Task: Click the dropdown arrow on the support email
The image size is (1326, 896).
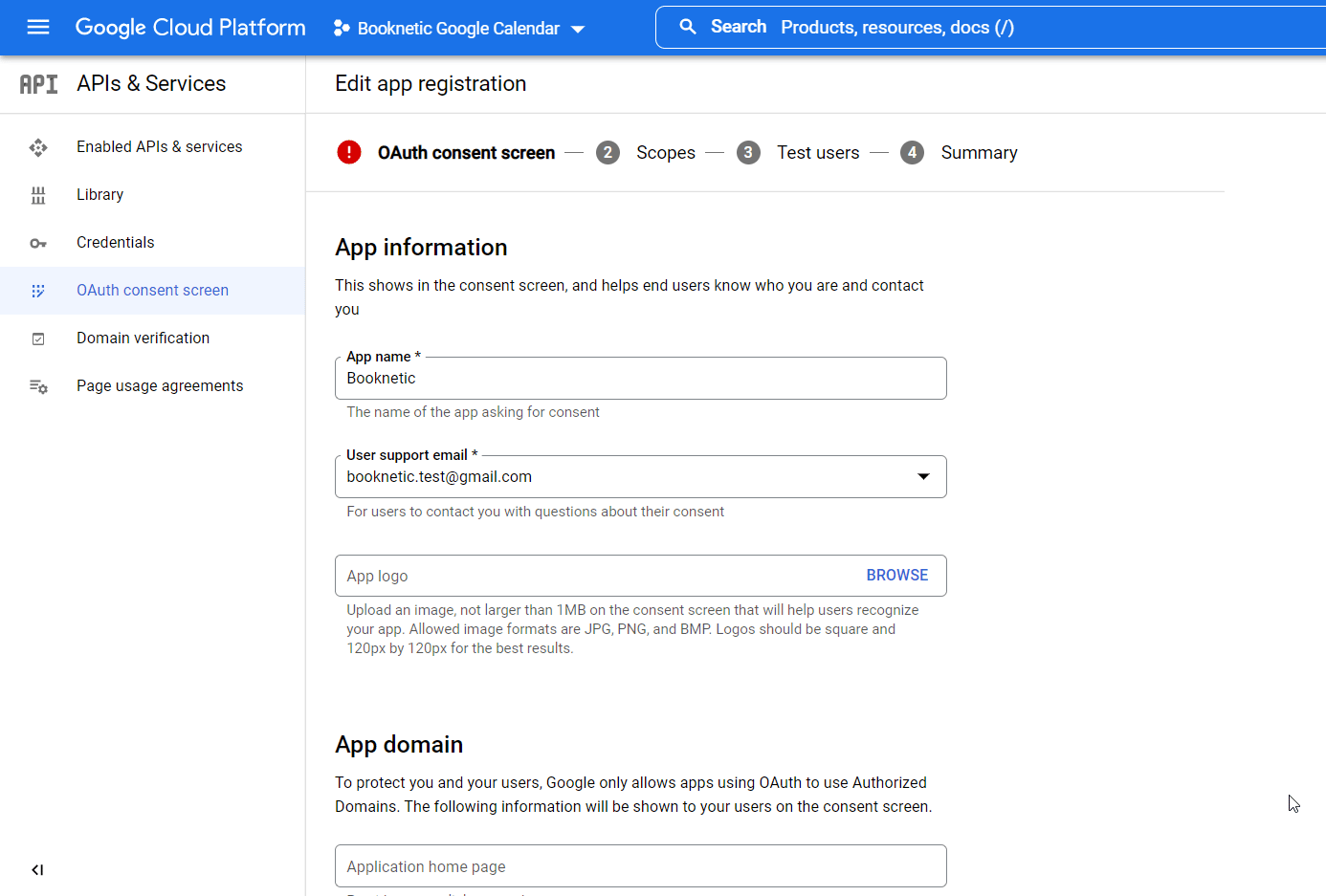Action: (x=923, y=476)
